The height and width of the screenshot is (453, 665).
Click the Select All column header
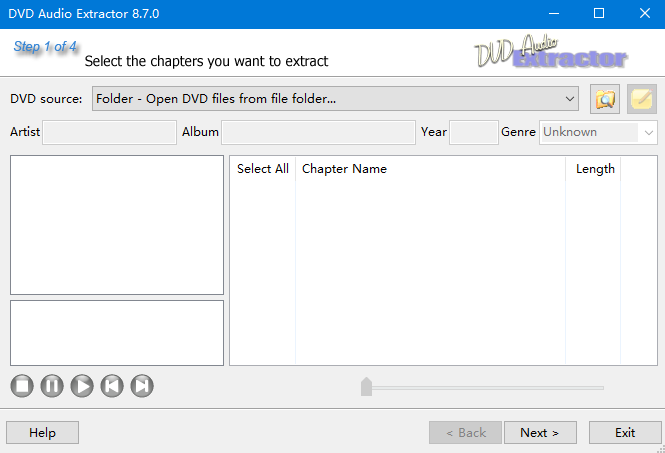click(263, 169)
